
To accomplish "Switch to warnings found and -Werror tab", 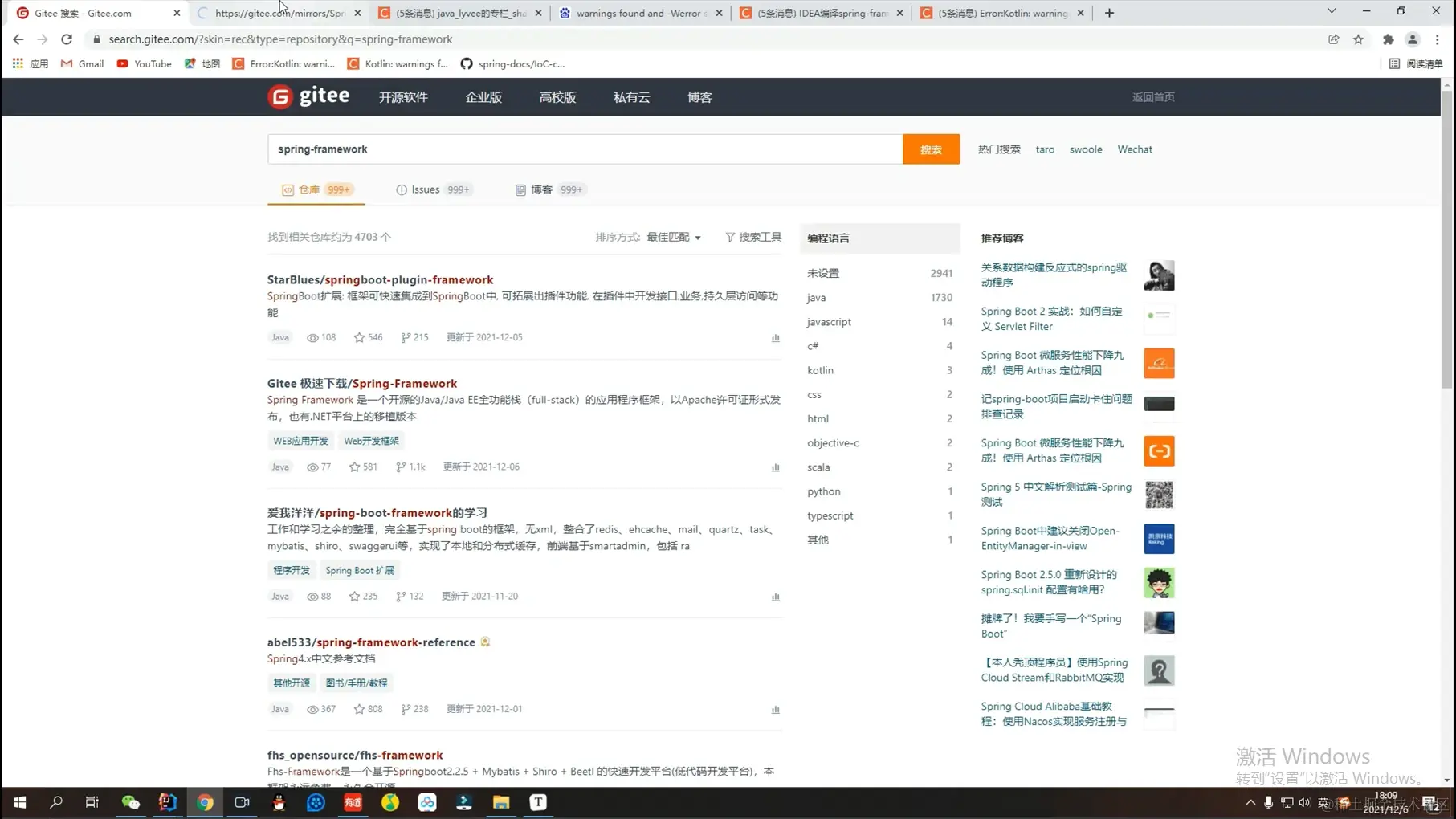I will tap(640, 13).
